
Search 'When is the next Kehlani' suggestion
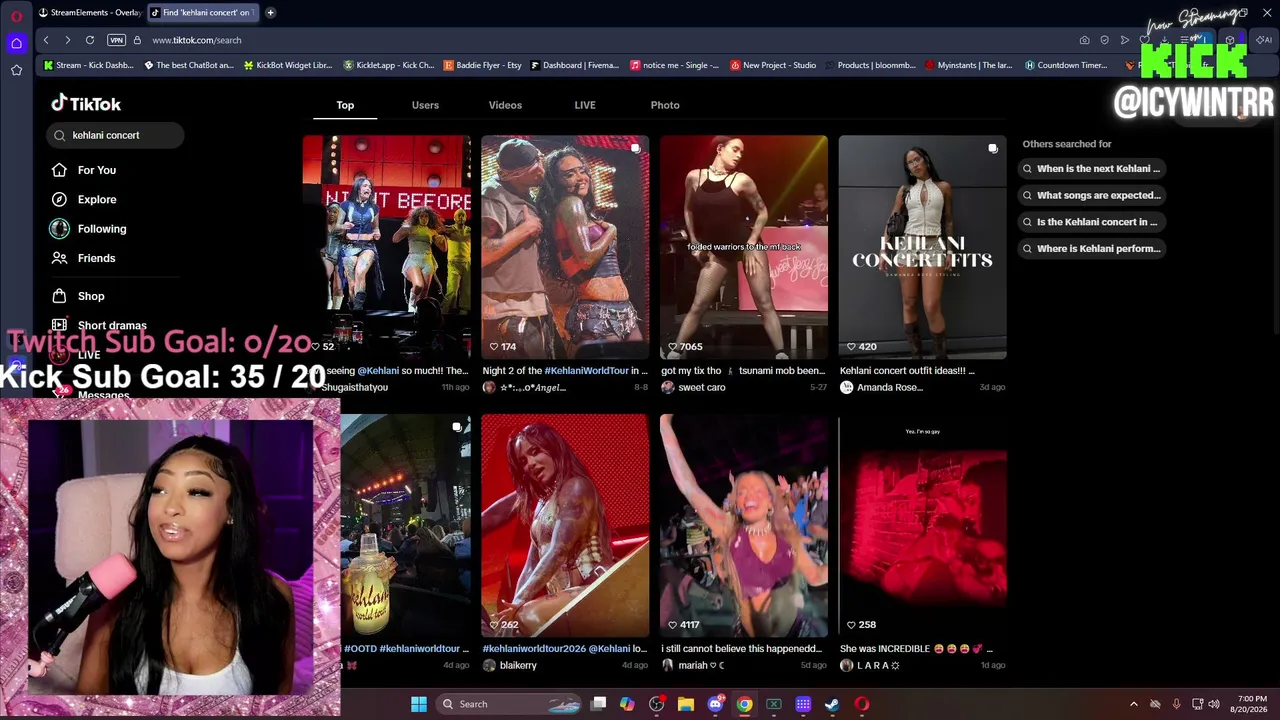[x=1091, y=169]
